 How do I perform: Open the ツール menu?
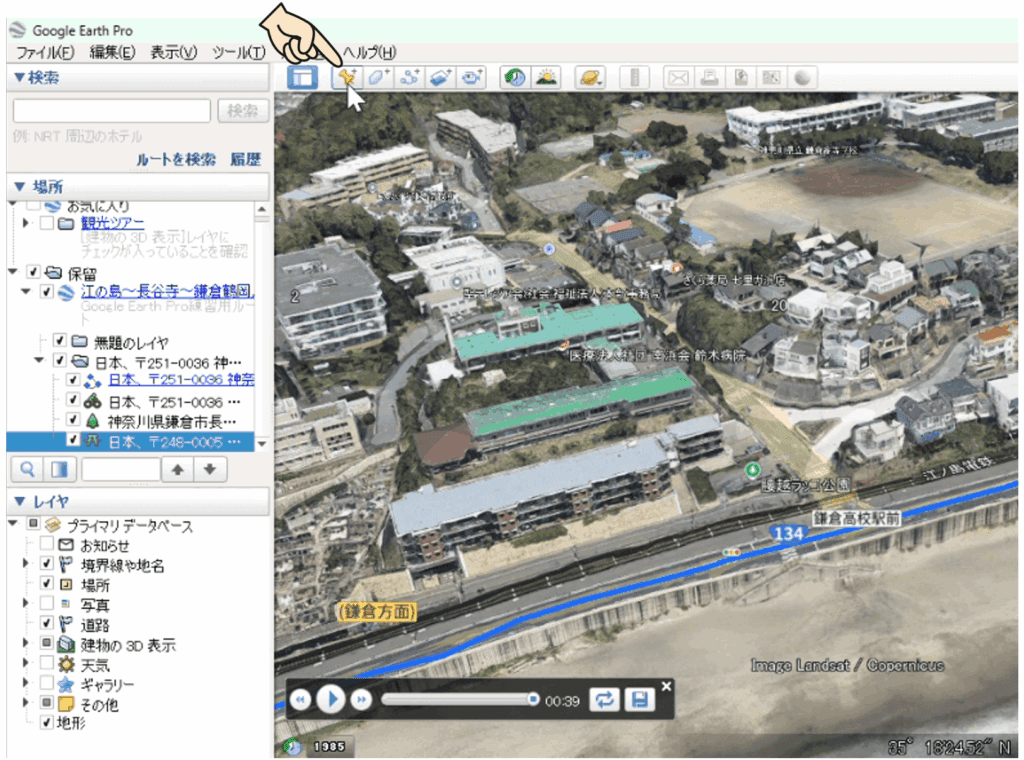pos(238,53)
